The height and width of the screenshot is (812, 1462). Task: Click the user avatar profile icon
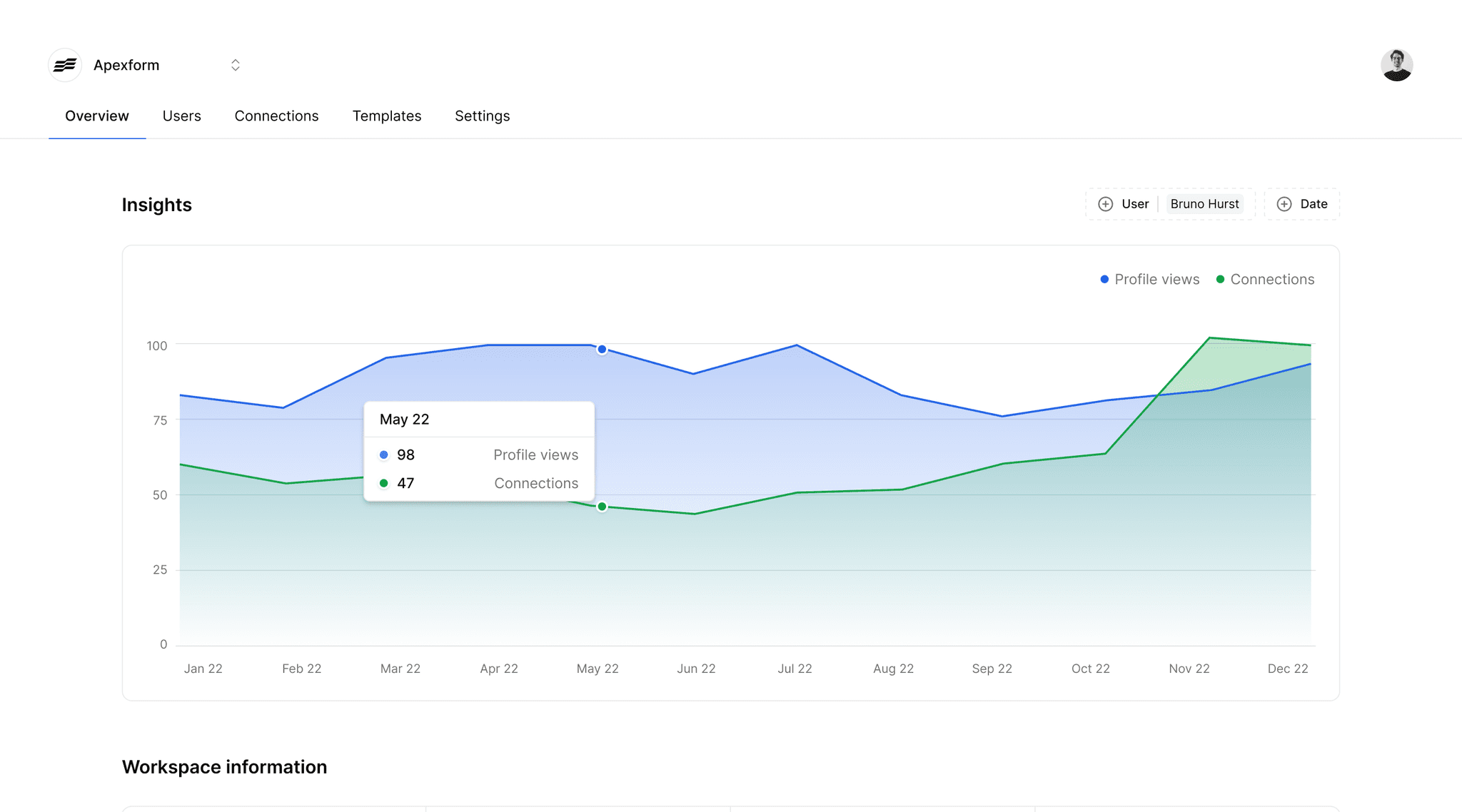(1397, 64)
